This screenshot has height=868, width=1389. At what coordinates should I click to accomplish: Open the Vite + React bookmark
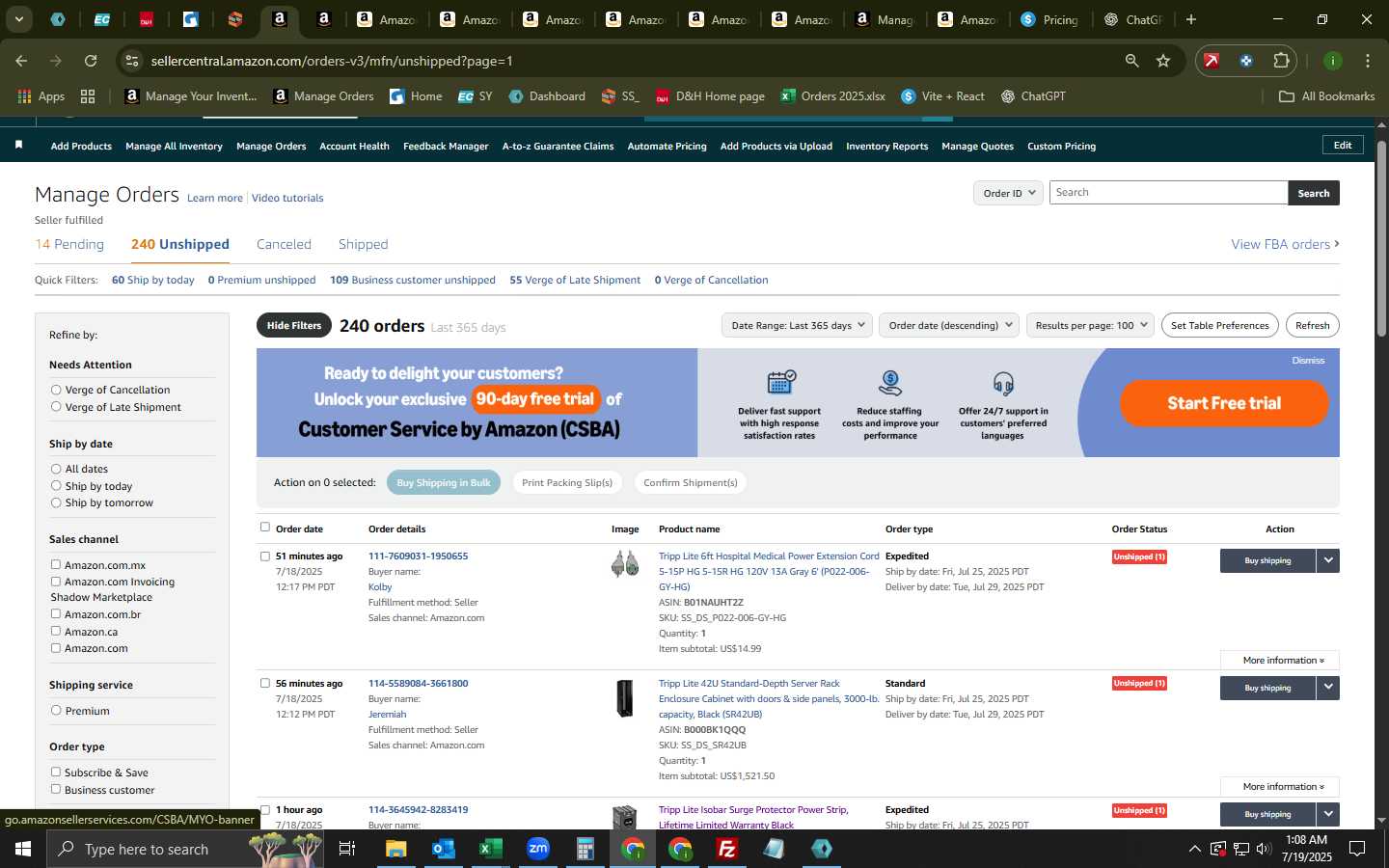(x=942, y=96)
